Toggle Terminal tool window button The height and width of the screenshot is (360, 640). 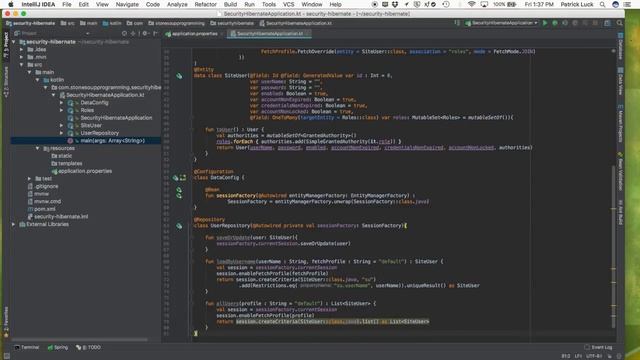(x=27, y=347)
